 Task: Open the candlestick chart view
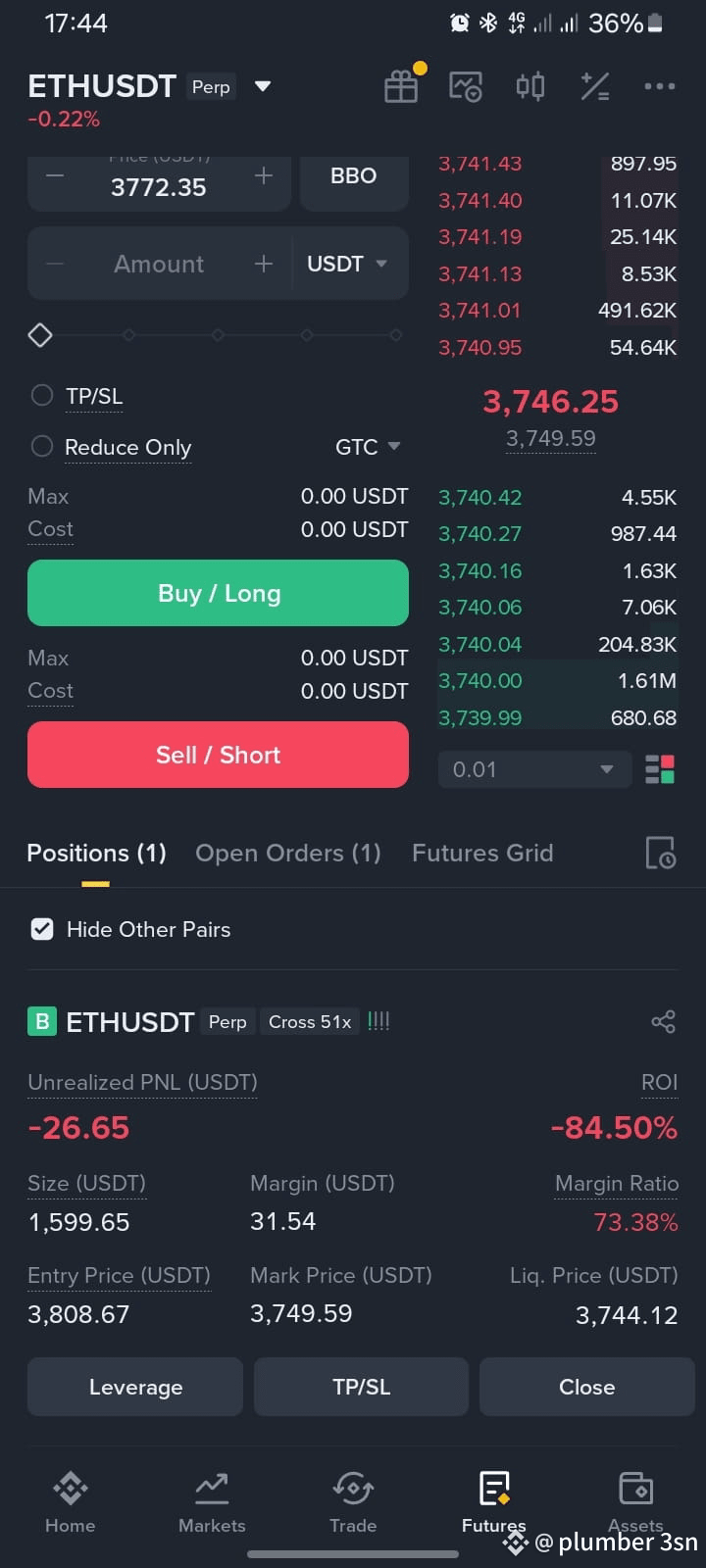point(530,86)
